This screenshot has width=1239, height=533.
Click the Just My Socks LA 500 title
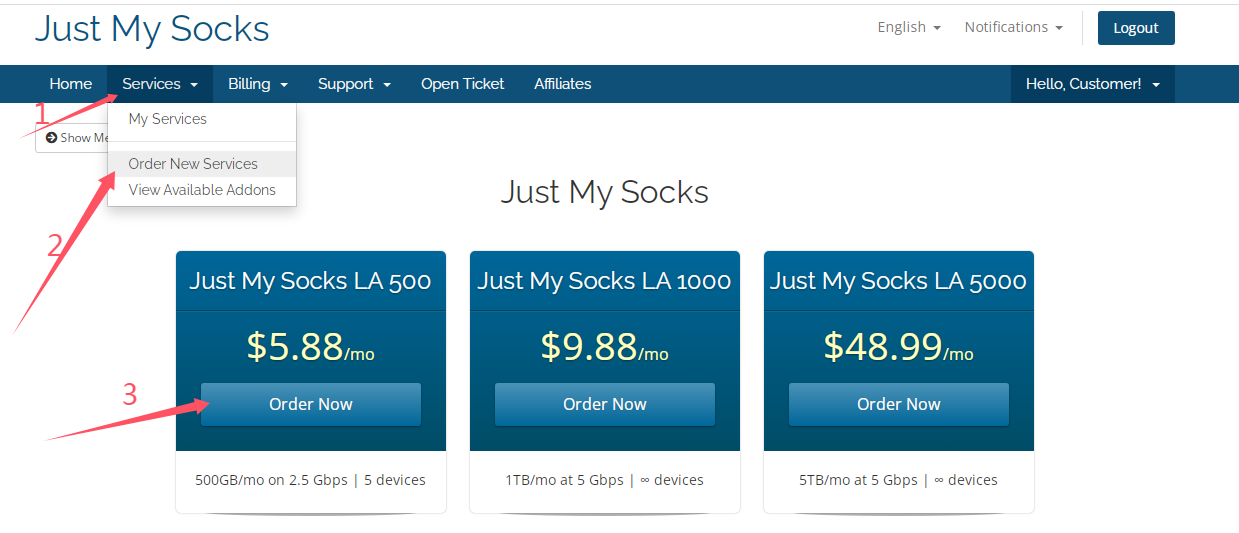[311, 281]
